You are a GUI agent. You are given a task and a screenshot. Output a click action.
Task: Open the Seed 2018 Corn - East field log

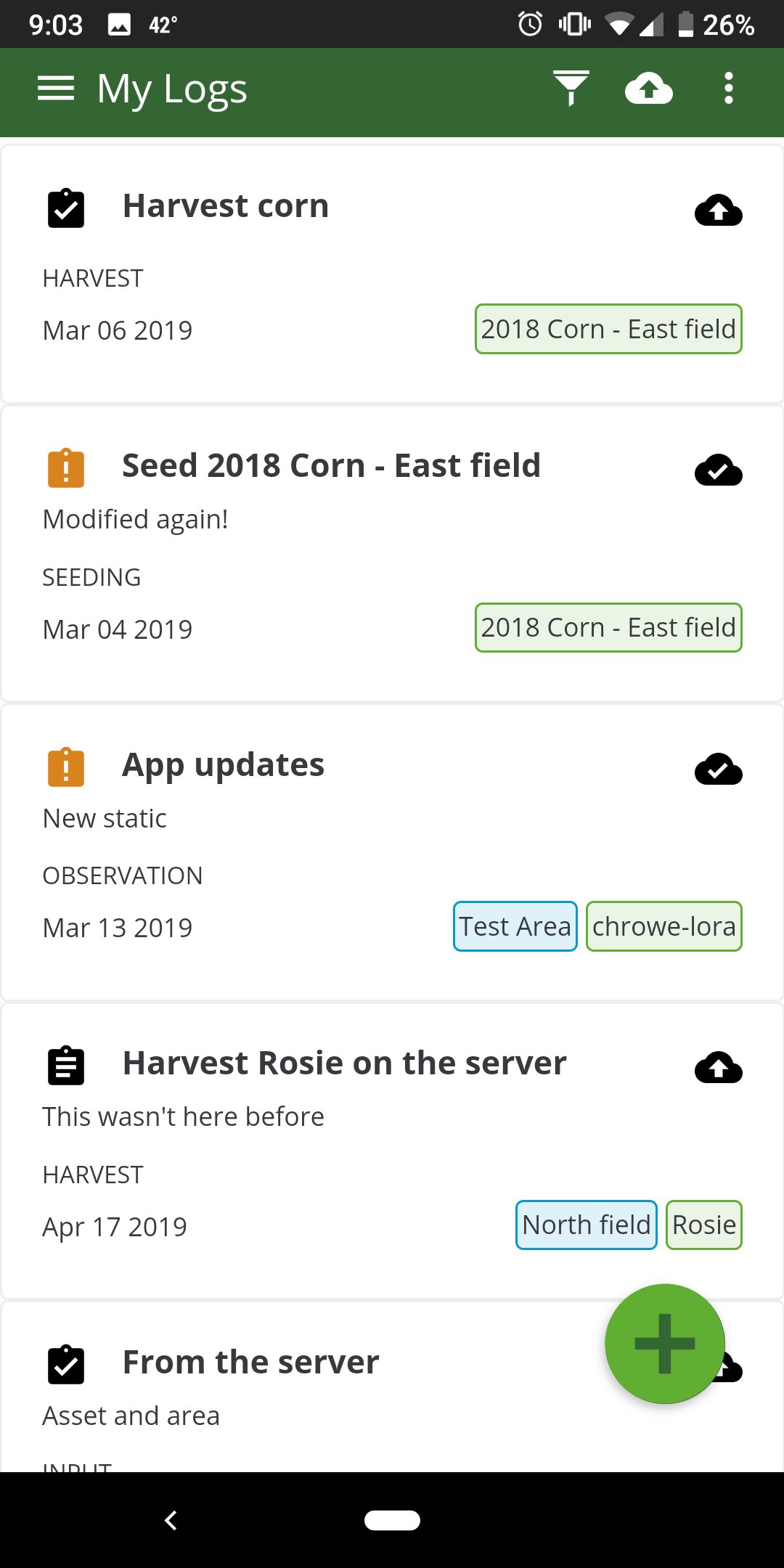click(x=331, y=465)
